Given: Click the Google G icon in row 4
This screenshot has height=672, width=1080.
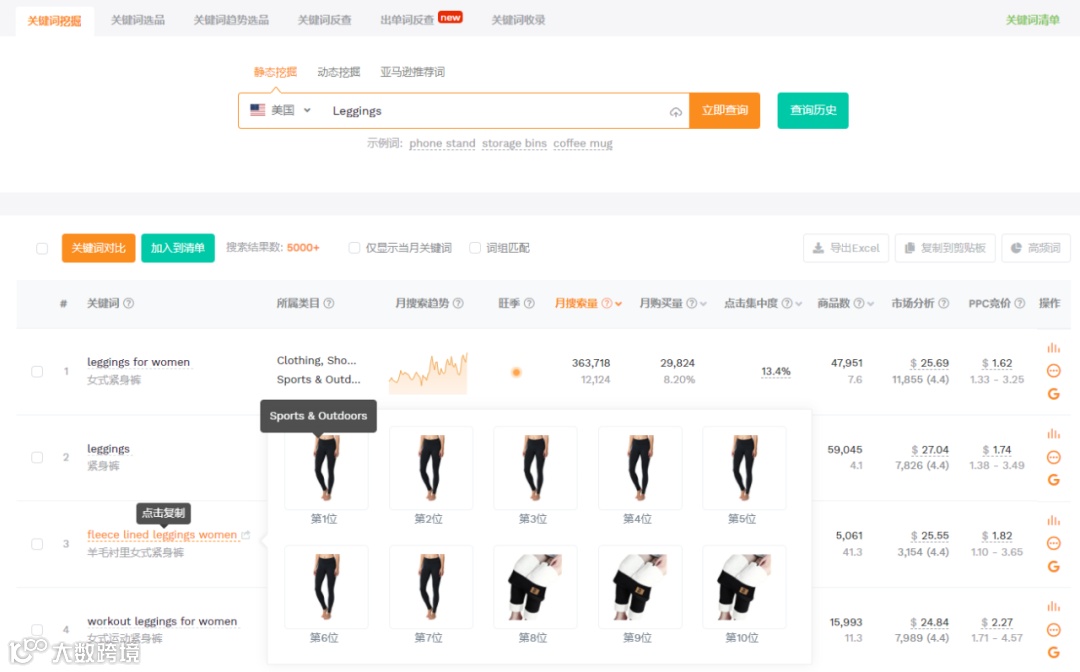Looking at the screenshot, I should 1053,652.
